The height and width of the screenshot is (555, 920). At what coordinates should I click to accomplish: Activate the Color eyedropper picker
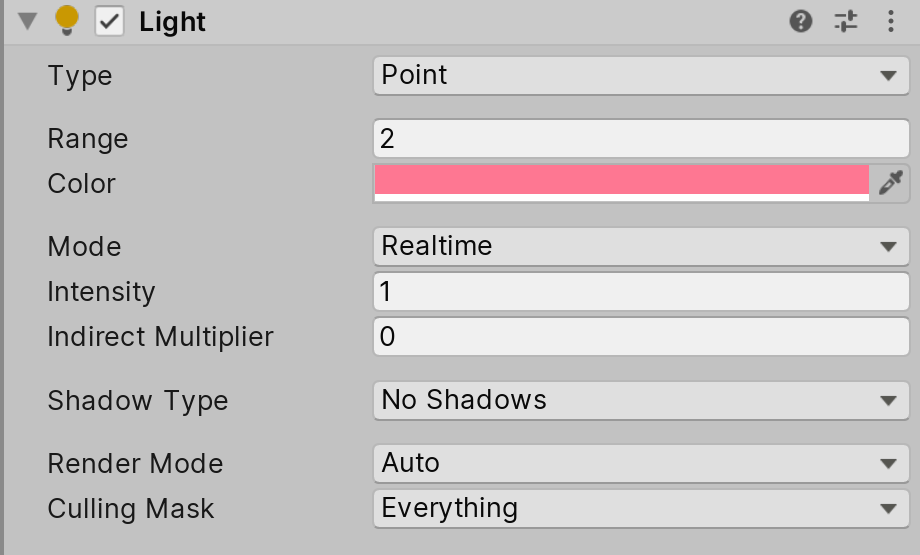[890, 183]
